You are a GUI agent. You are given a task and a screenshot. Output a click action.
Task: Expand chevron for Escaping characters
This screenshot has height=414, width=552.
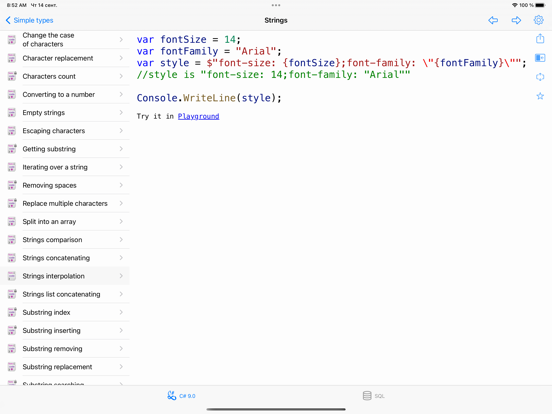121,131
